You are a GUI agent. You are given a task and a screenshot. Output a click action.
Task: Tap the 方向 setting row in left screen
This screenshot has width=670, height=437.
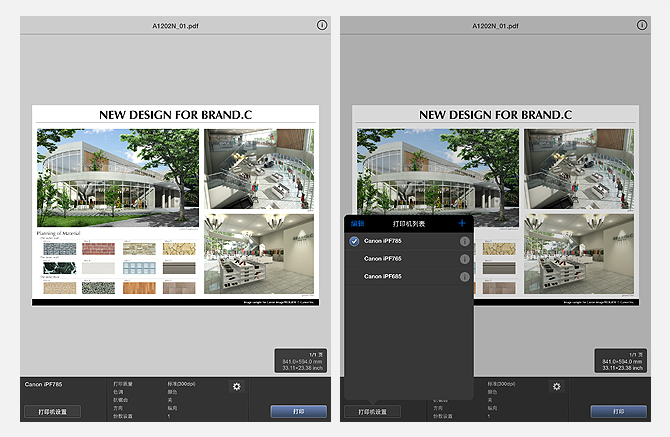[x=160, y=408]
